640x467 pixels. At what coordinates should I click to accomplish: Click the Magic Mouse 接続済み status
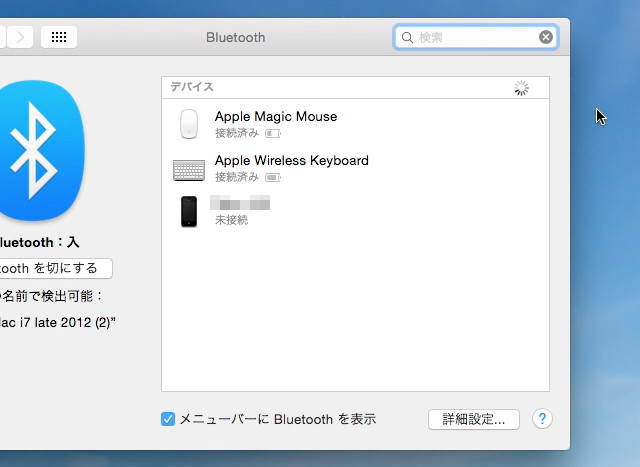pos(237,133)
